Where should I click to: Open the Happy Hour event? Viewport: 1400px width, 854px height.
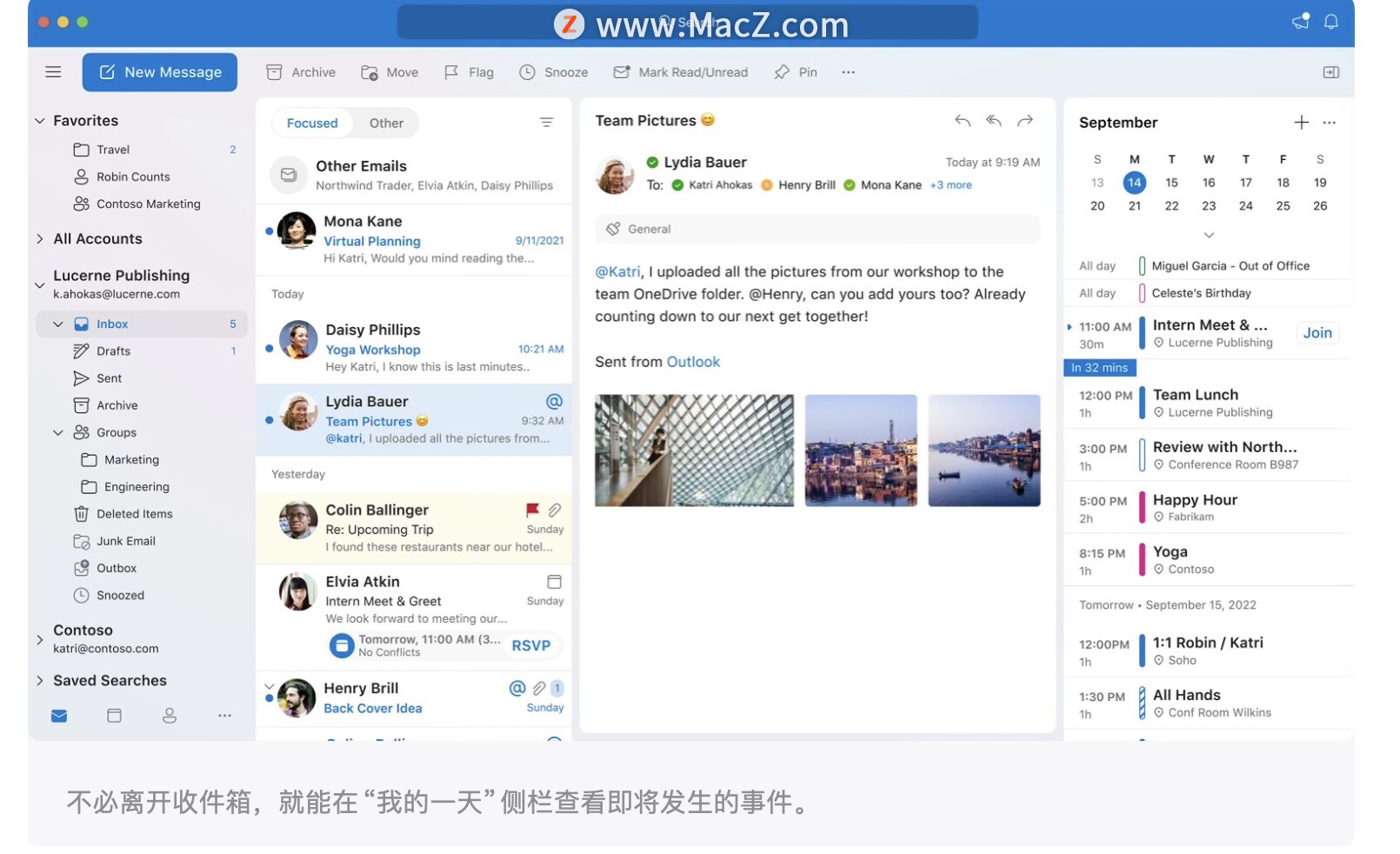coord(1207,508)
